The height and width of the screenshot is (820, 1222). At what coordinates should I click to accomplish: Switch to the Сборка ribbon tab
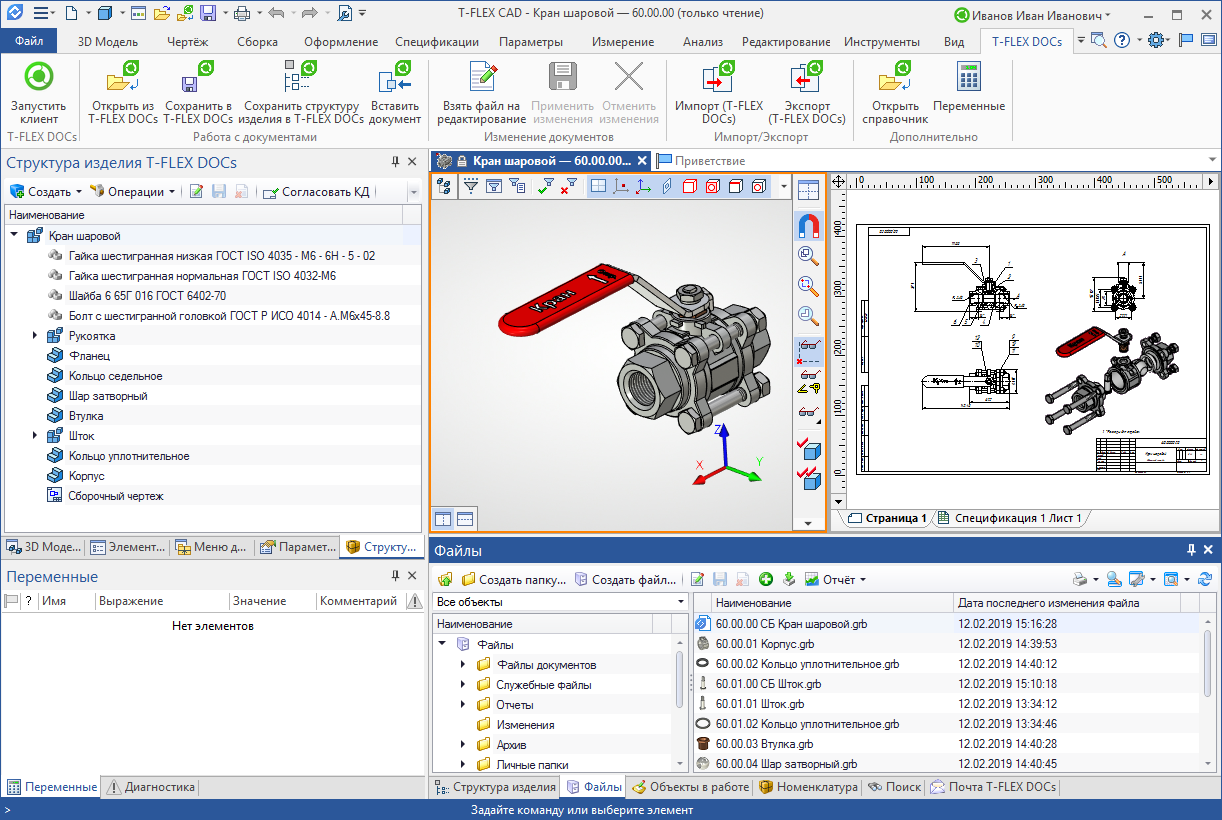coord(258,42)
